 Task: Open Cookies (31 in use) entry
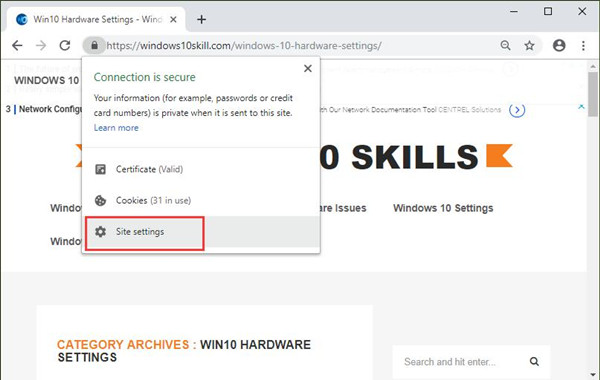(x=201, y=201)
